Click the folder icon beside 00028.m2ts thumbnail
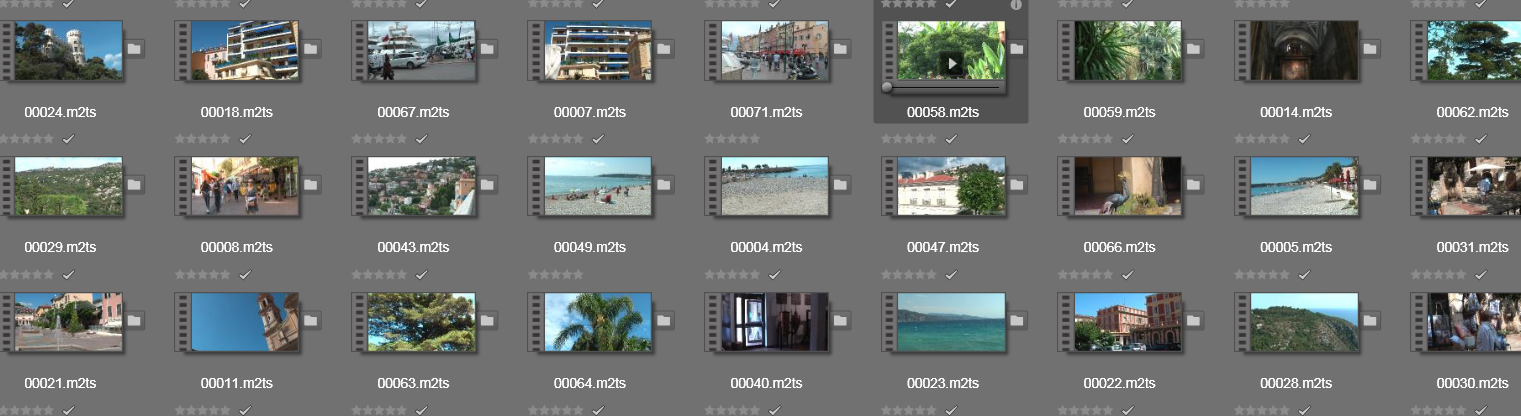1521x416 pixels. tap(1370, 320)
